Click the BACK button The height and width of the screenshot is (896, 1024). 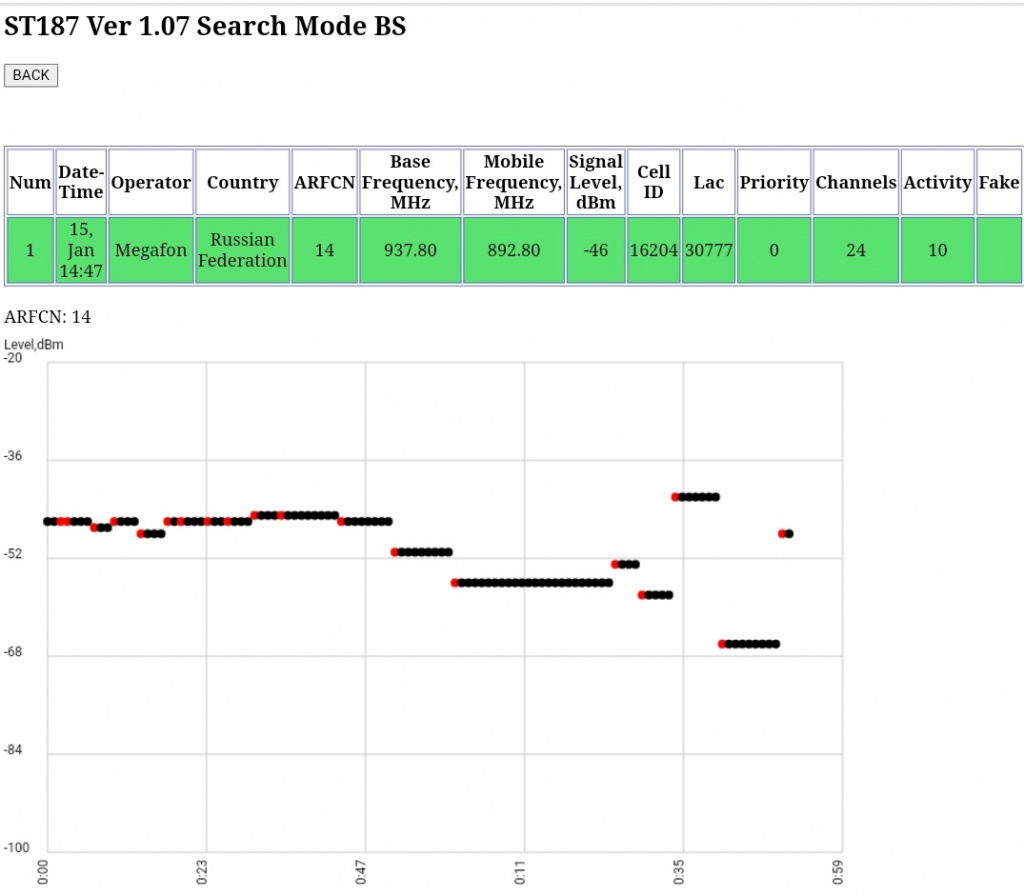31,75
